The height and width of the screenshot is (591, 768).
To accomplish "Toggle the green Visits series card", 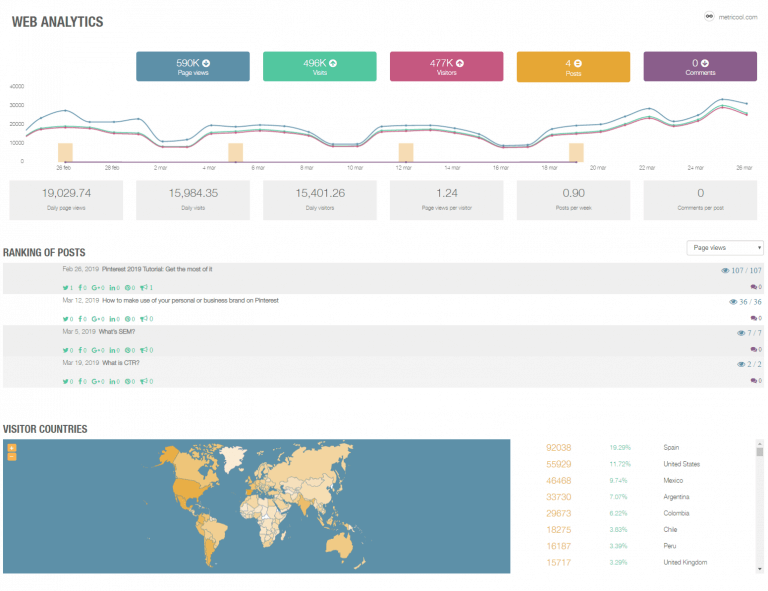I will pyautogui.click(x=320, y=67).
